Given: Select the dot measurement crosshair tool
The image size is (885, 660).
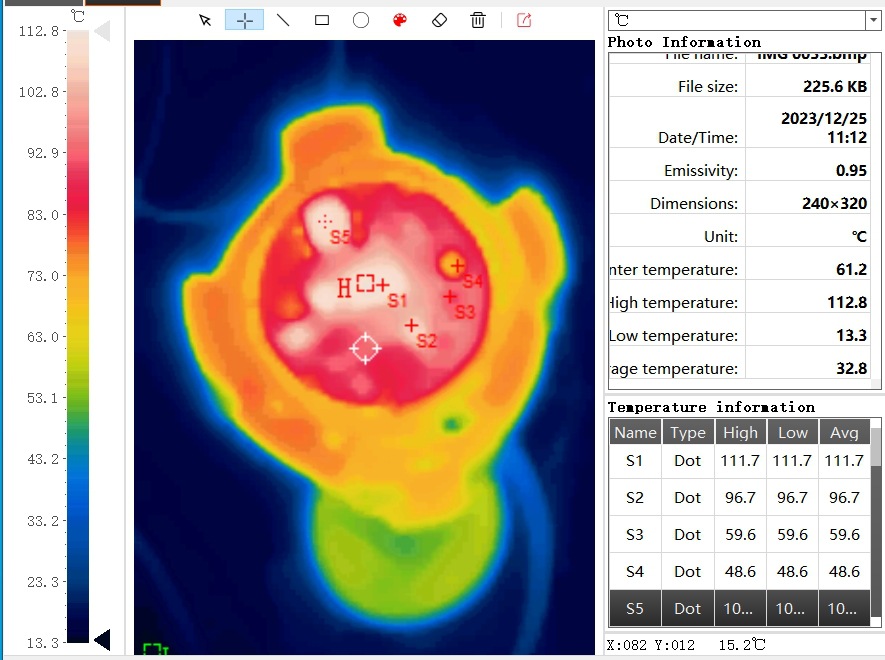Looking at the screenshot, I should (x=244, y=21).
